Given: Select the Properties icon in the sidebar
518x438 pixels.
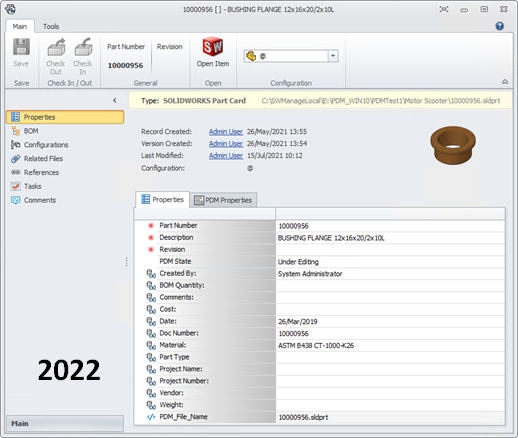Looking at the screenshot, I should (x=15, y=117).
